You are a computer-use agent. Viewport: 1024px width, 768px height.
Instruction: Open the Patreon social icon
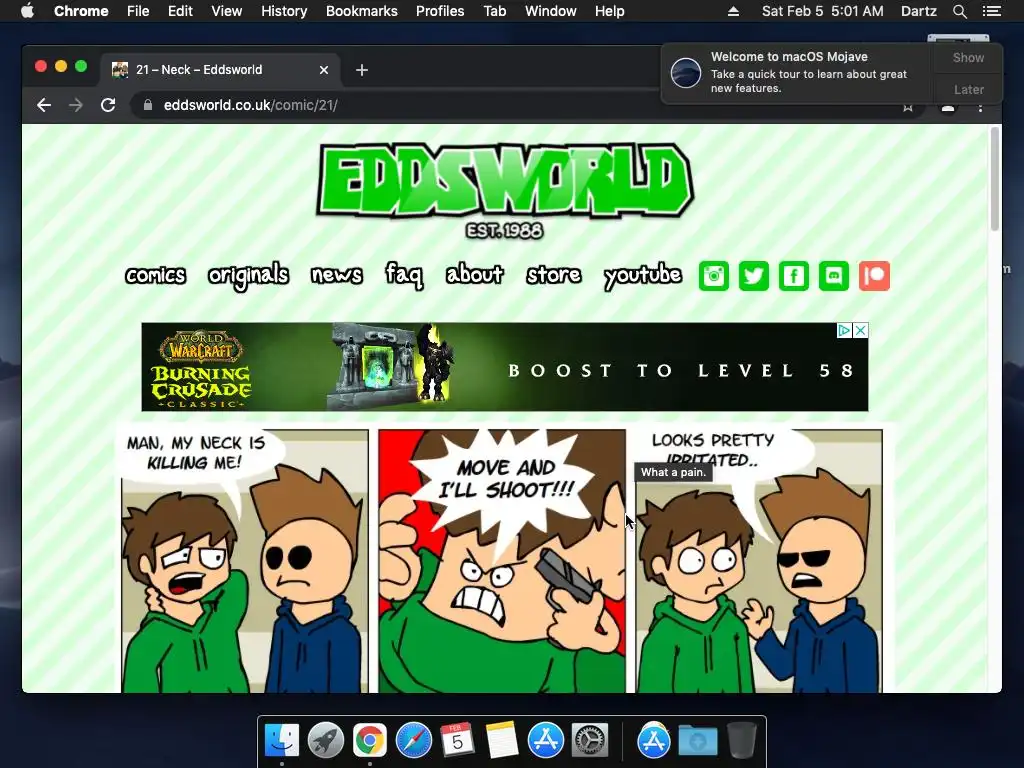[874, 276]
